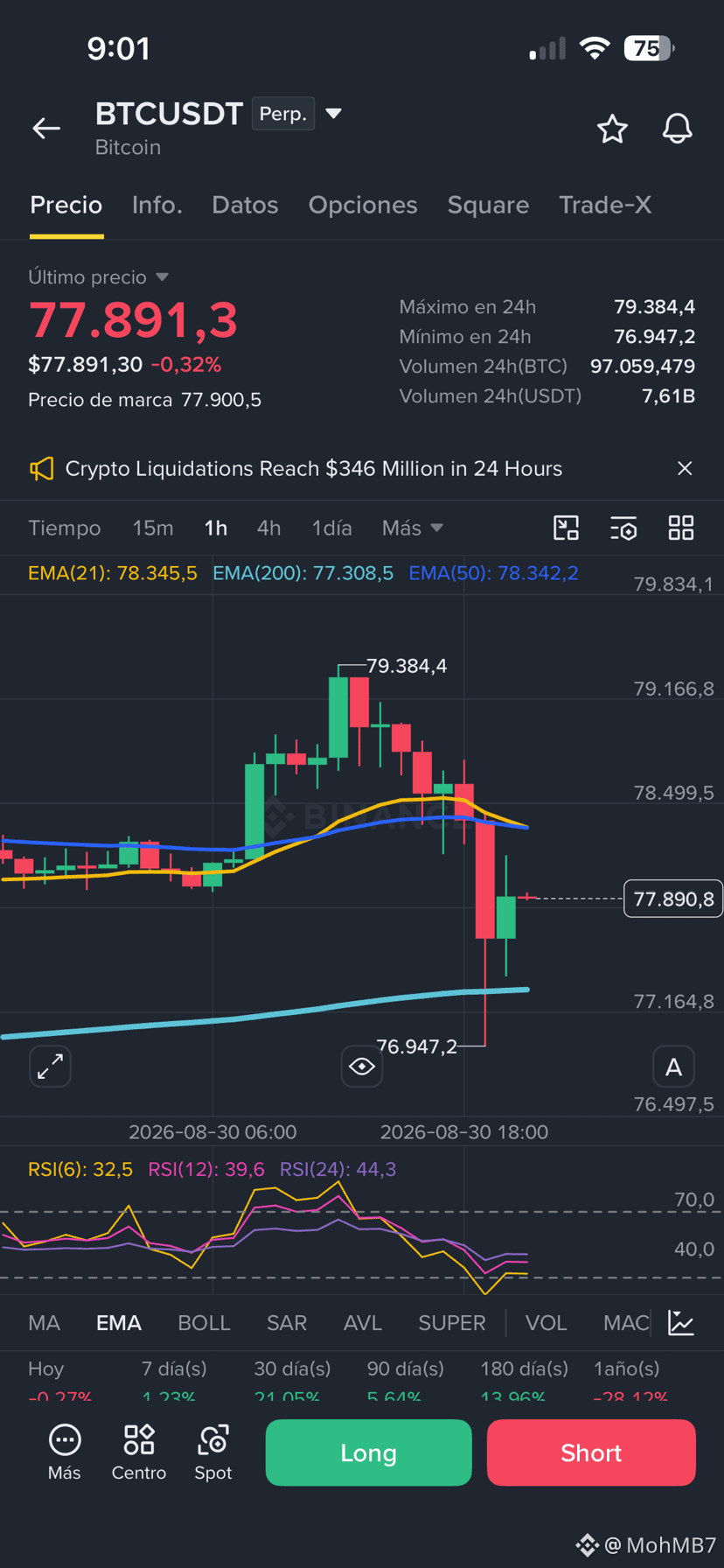
Task: Open chart indicator settings icon
Action: click(x=623, y=528)
